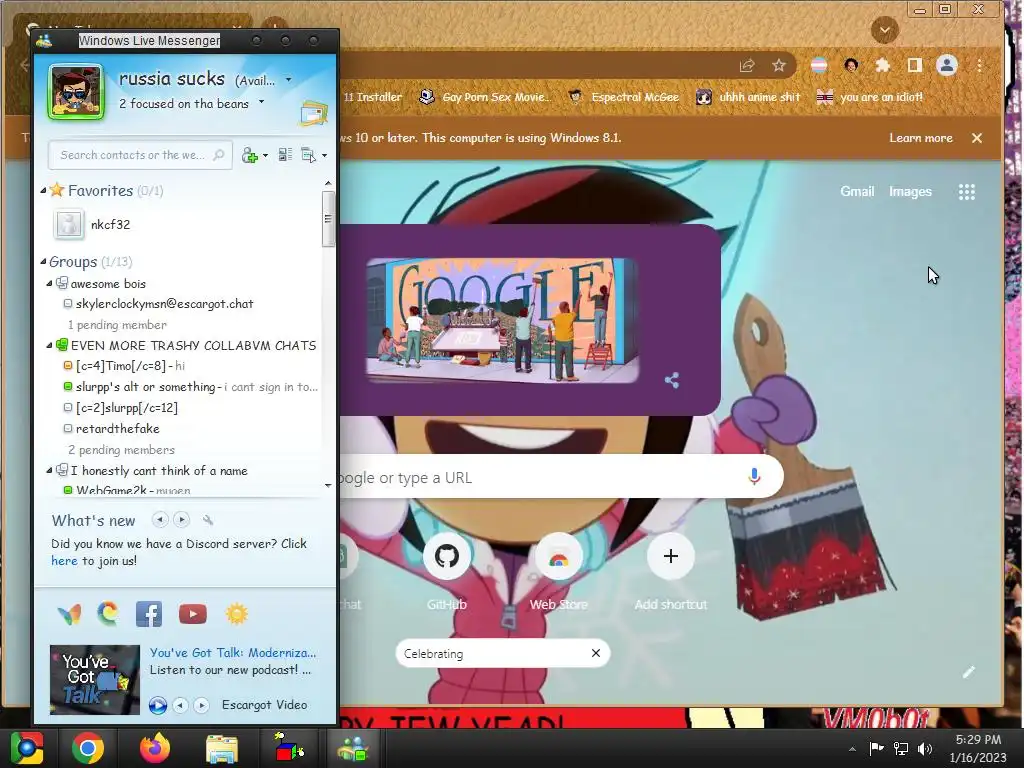
Task: Click the Search contacts field
Action: click(140, 155)
